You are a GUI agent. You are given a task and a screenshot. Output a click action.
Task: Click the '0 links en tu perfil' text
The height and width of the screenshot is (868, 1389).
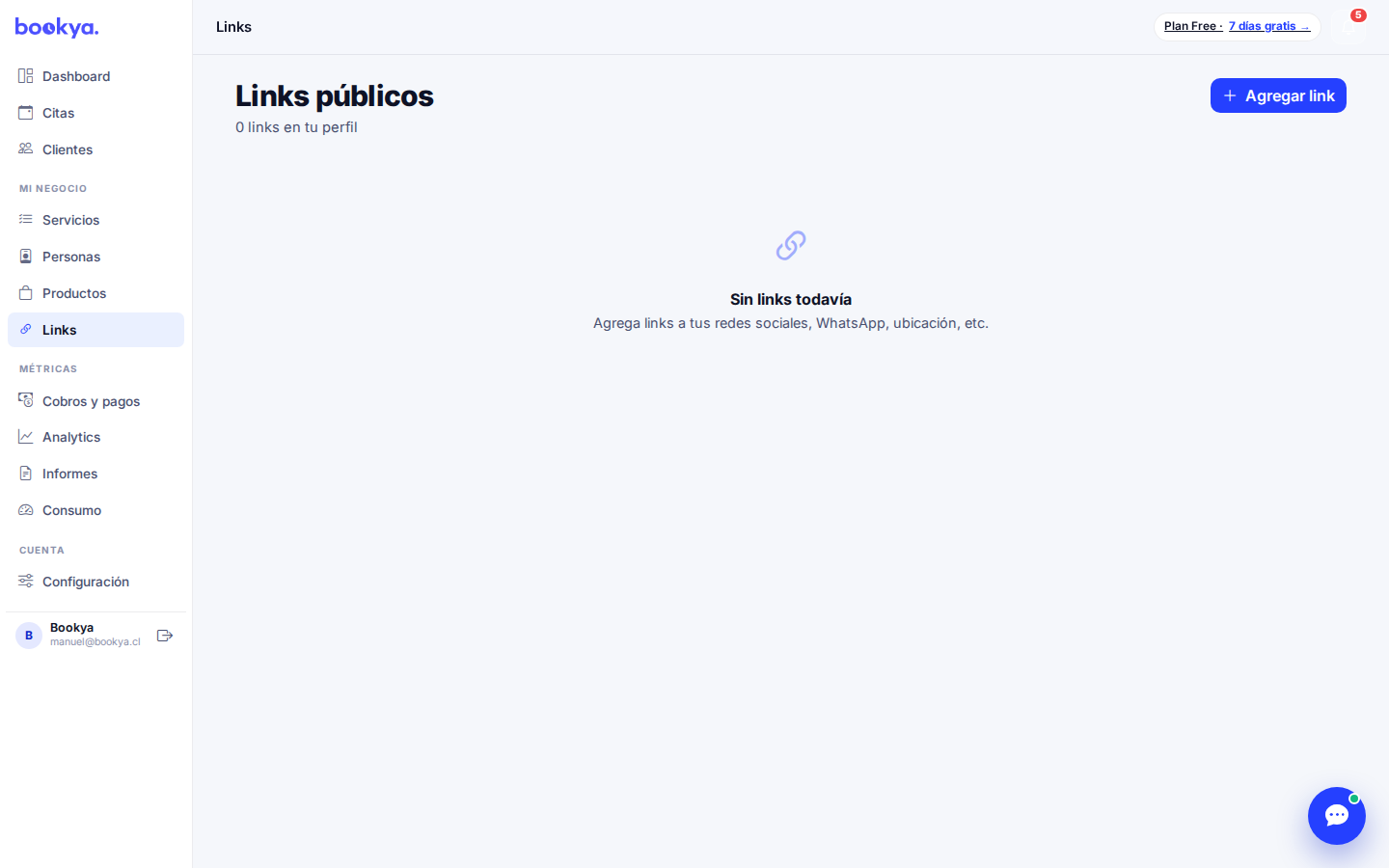296,127
